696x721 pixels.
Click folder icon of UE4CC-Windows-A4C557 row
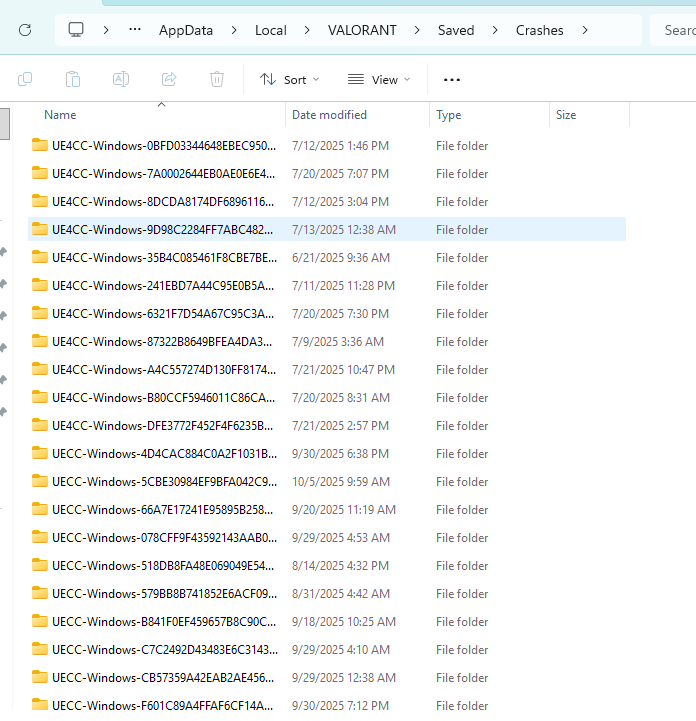pos(40,369)
